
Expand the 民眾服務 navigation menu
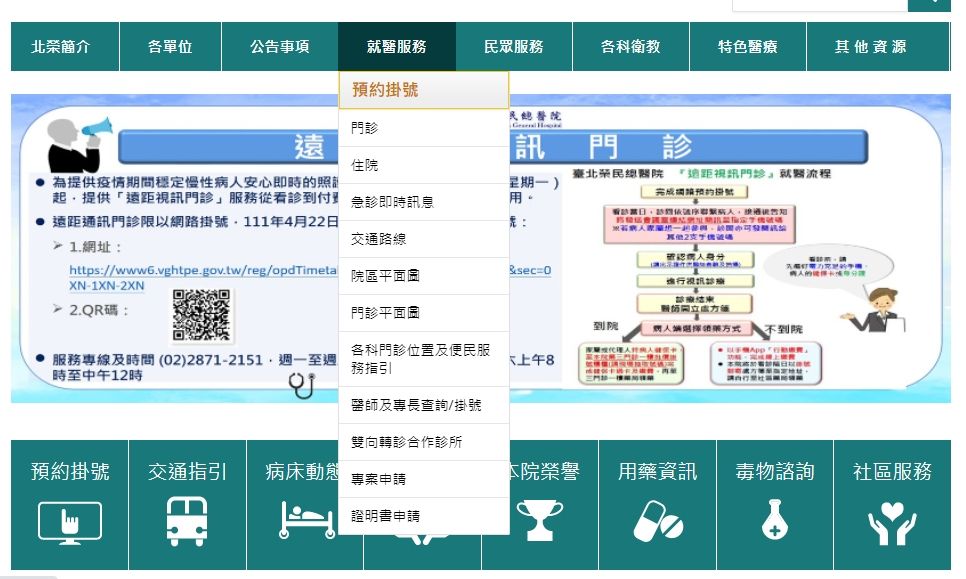(513, 46)
